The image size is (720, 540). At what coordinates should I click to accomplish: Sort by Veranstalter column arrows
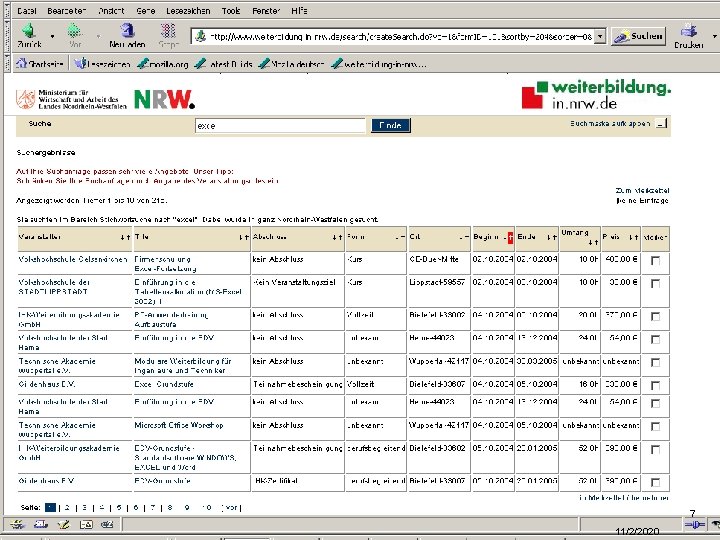point(125,237)
